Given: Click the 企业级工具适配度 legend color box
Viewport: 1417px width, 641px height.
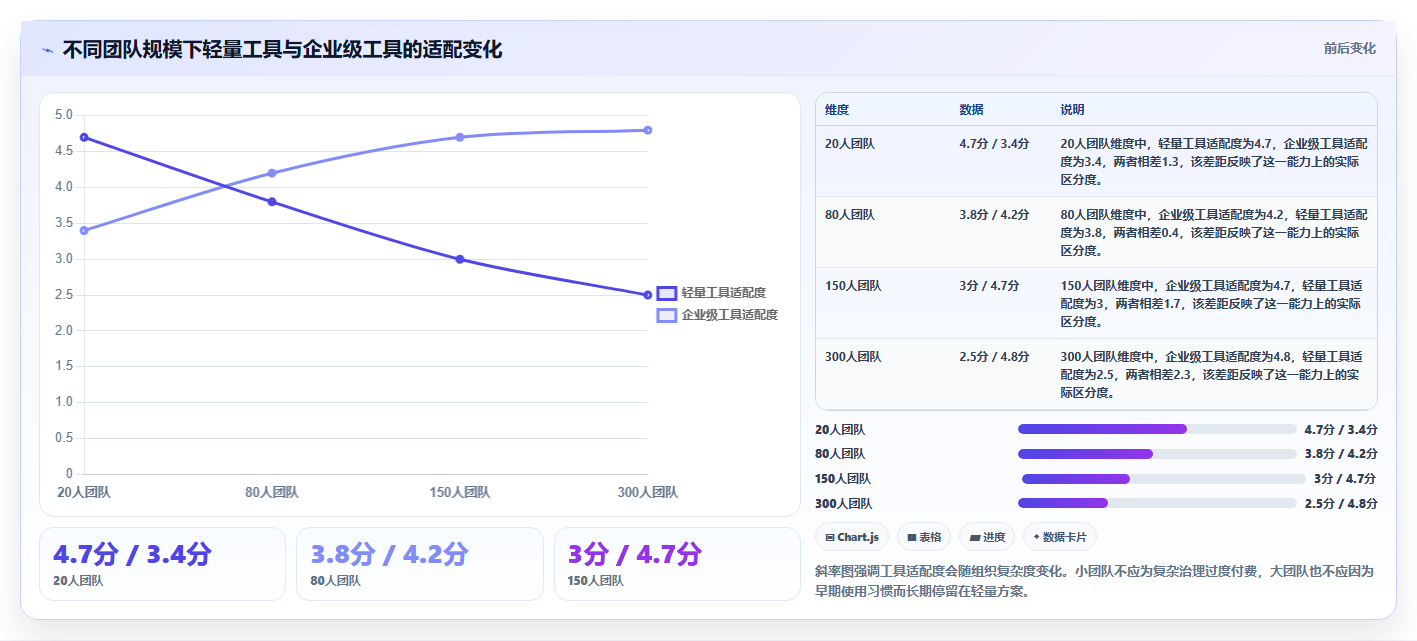Looking at the screenshot, I should (666, 315).
